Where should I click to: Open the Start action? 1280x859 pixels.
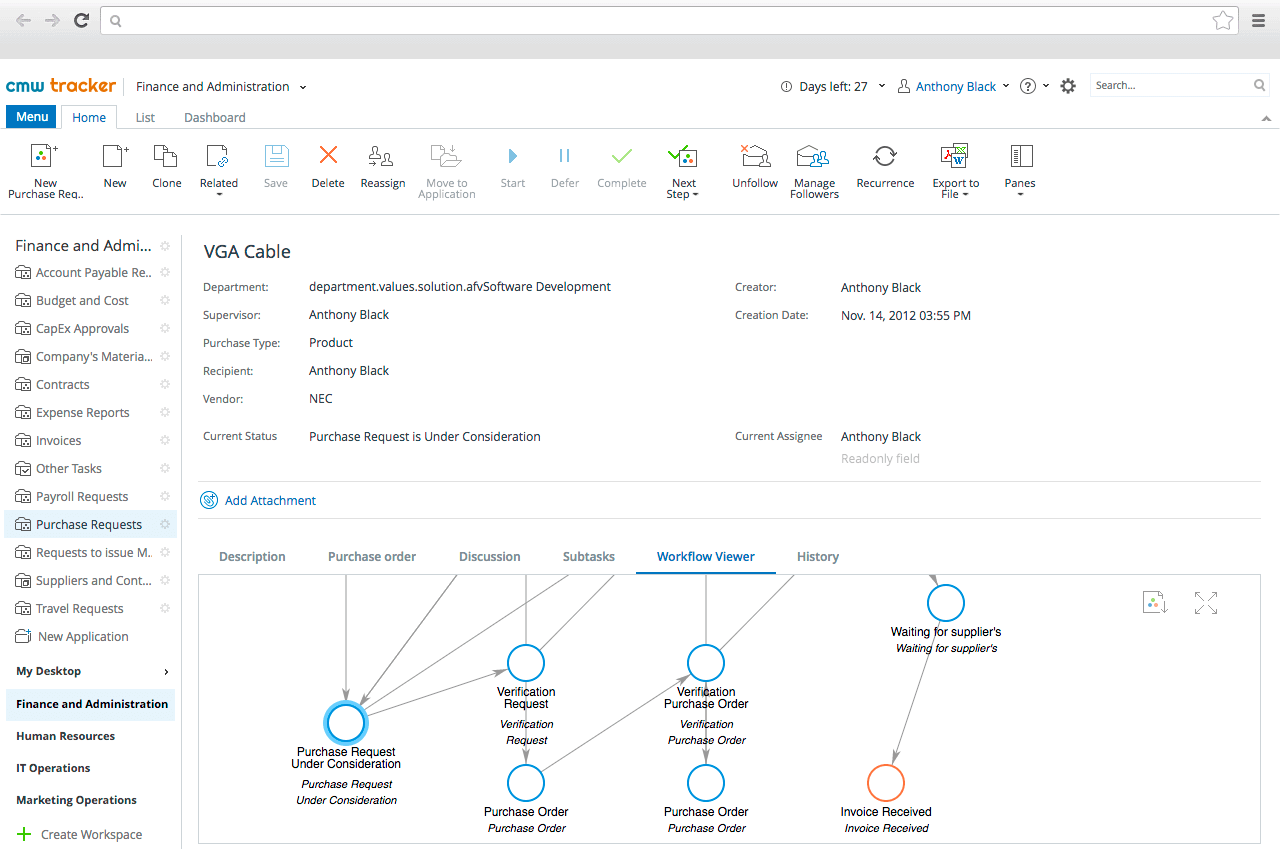point(512,168)
